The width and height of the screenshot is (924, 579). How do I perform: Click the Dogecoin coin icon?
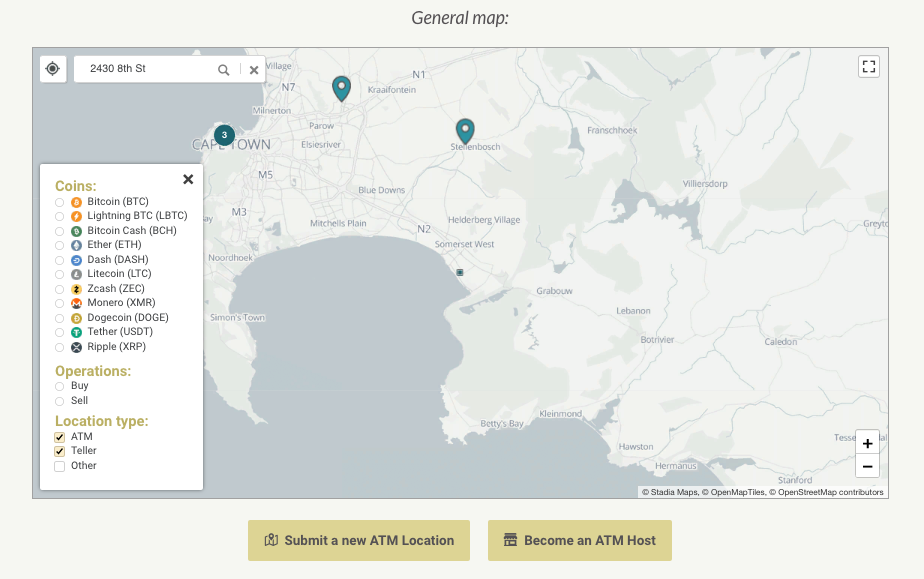[x=77, y=318]
